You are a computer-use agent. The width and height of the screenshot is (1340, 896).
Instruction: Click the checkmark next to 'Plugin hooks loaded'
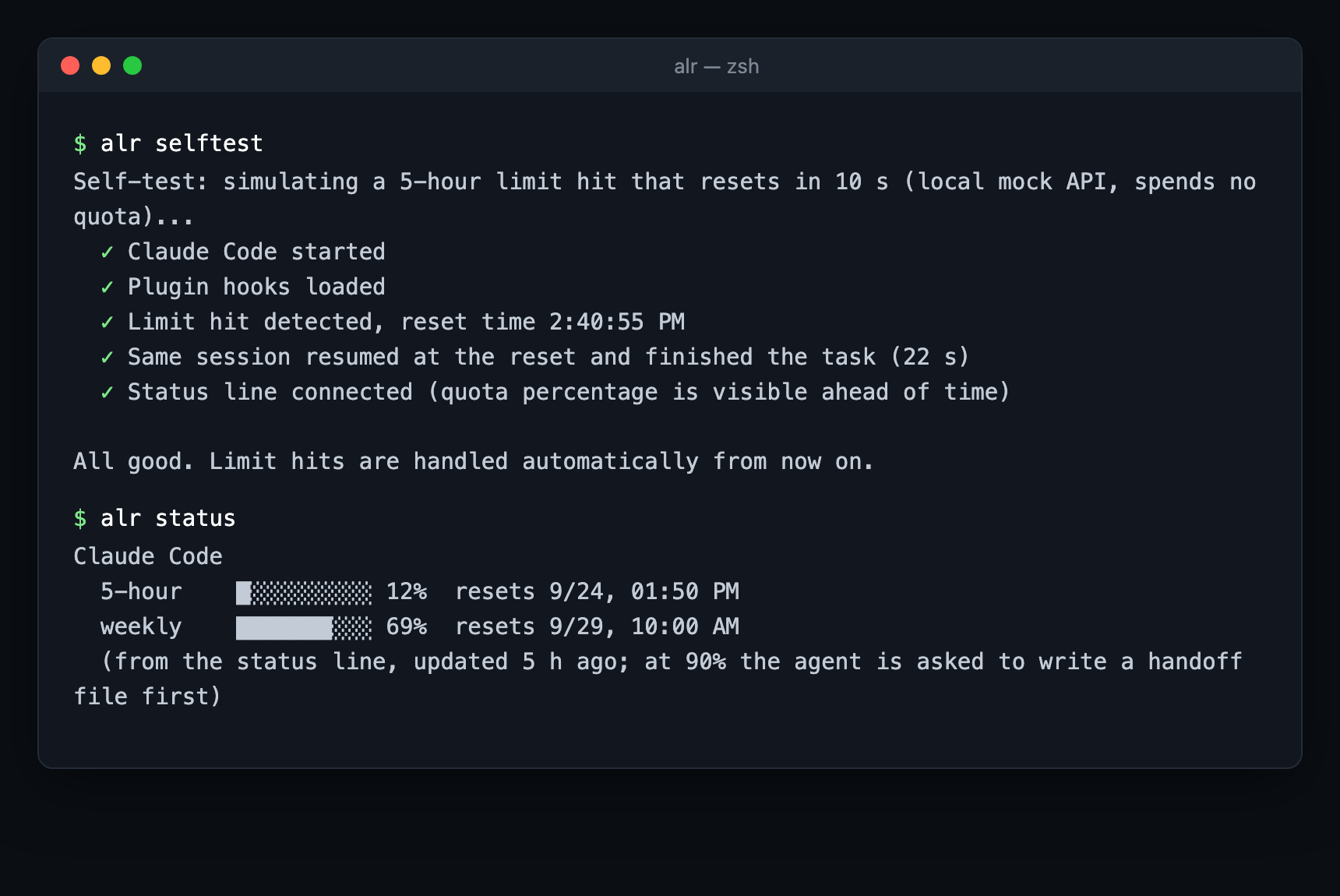click(x=108, y=287)
